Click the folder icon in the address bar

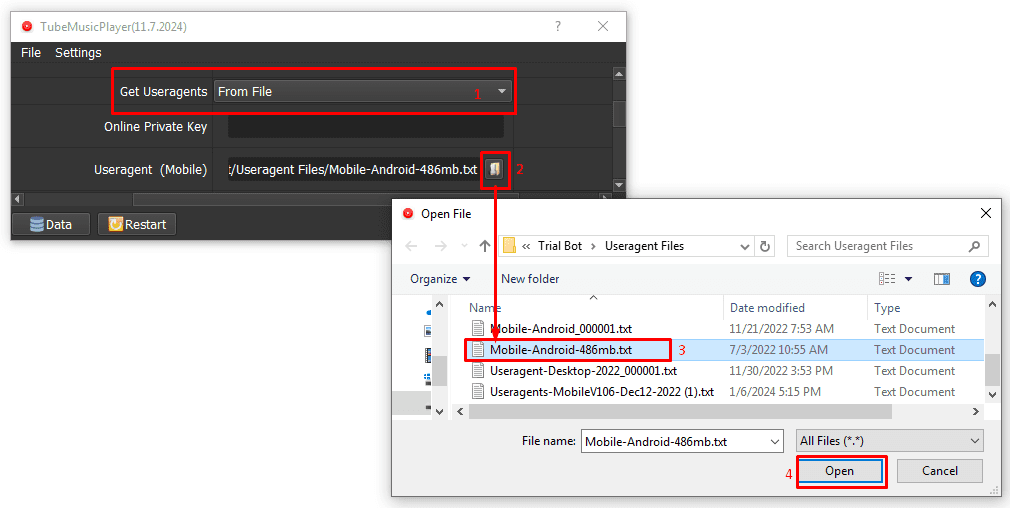tap(510, 246)
